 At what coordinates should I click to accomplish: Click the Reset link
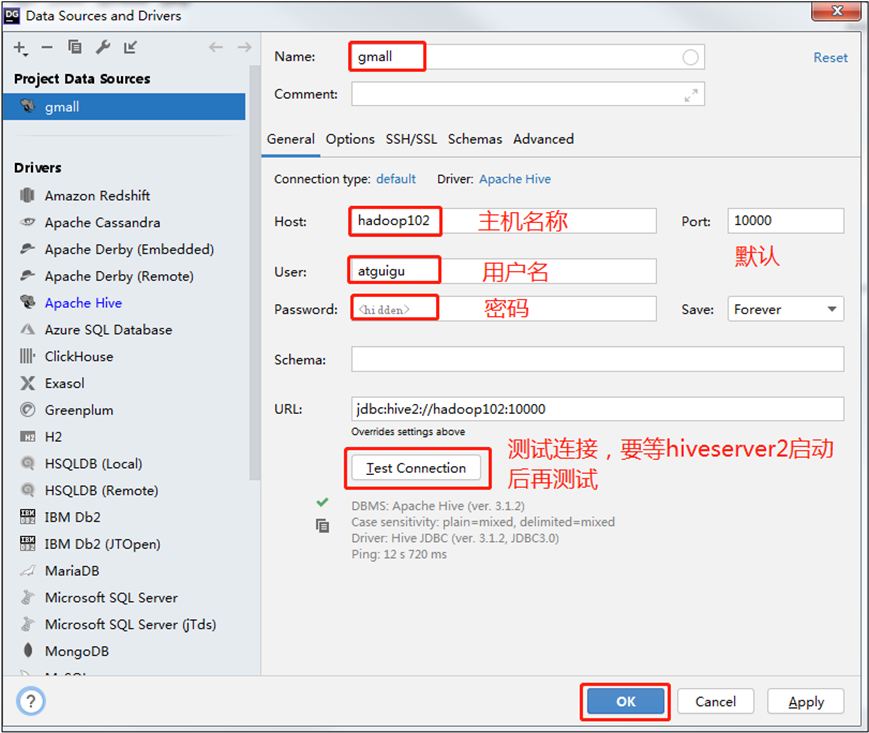(830, 57)
